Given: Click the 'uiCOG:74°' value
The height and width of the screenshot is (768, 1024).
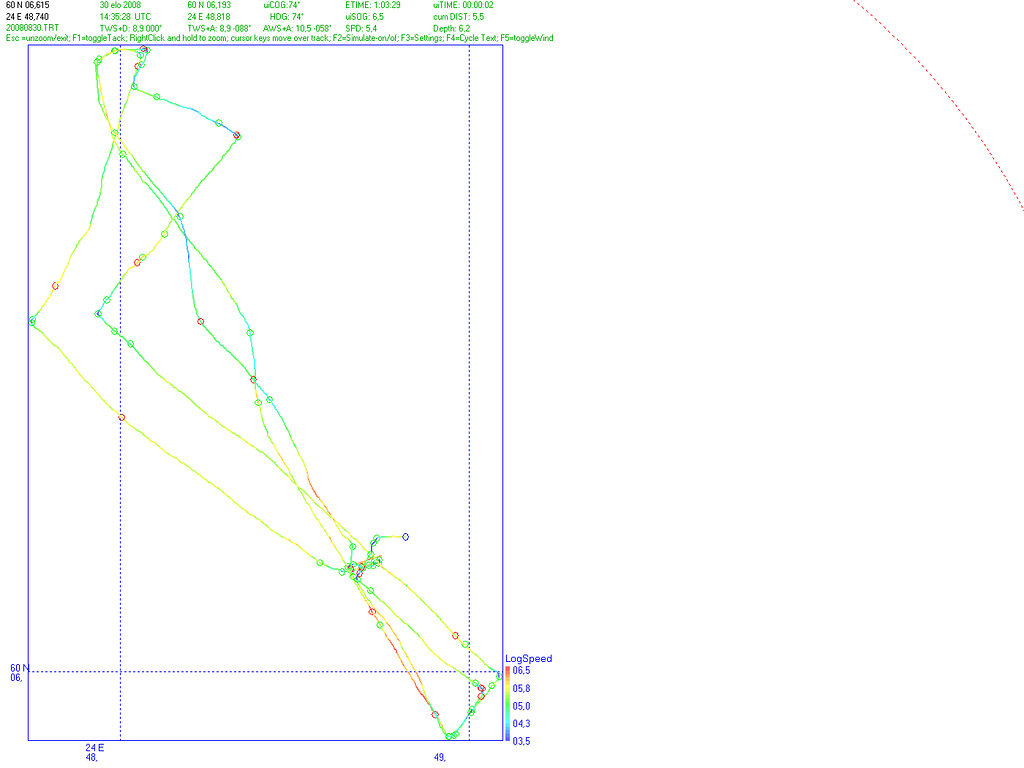Looking at the screenshot, I should pyautogui.click(x=282, y=5).
